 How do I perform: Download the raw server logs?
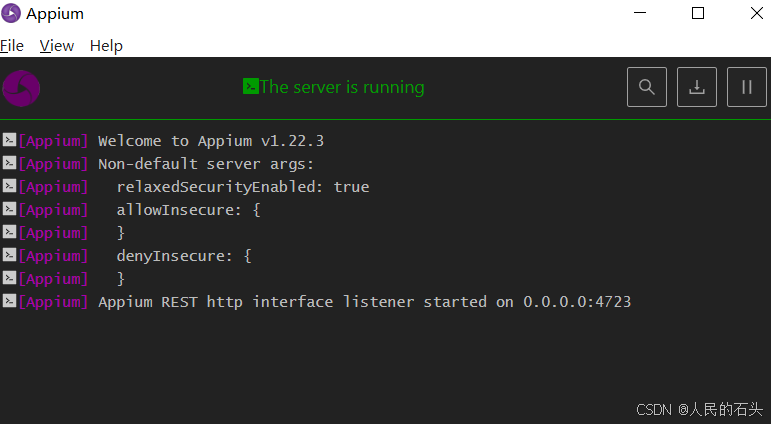(x=697, y=87)
